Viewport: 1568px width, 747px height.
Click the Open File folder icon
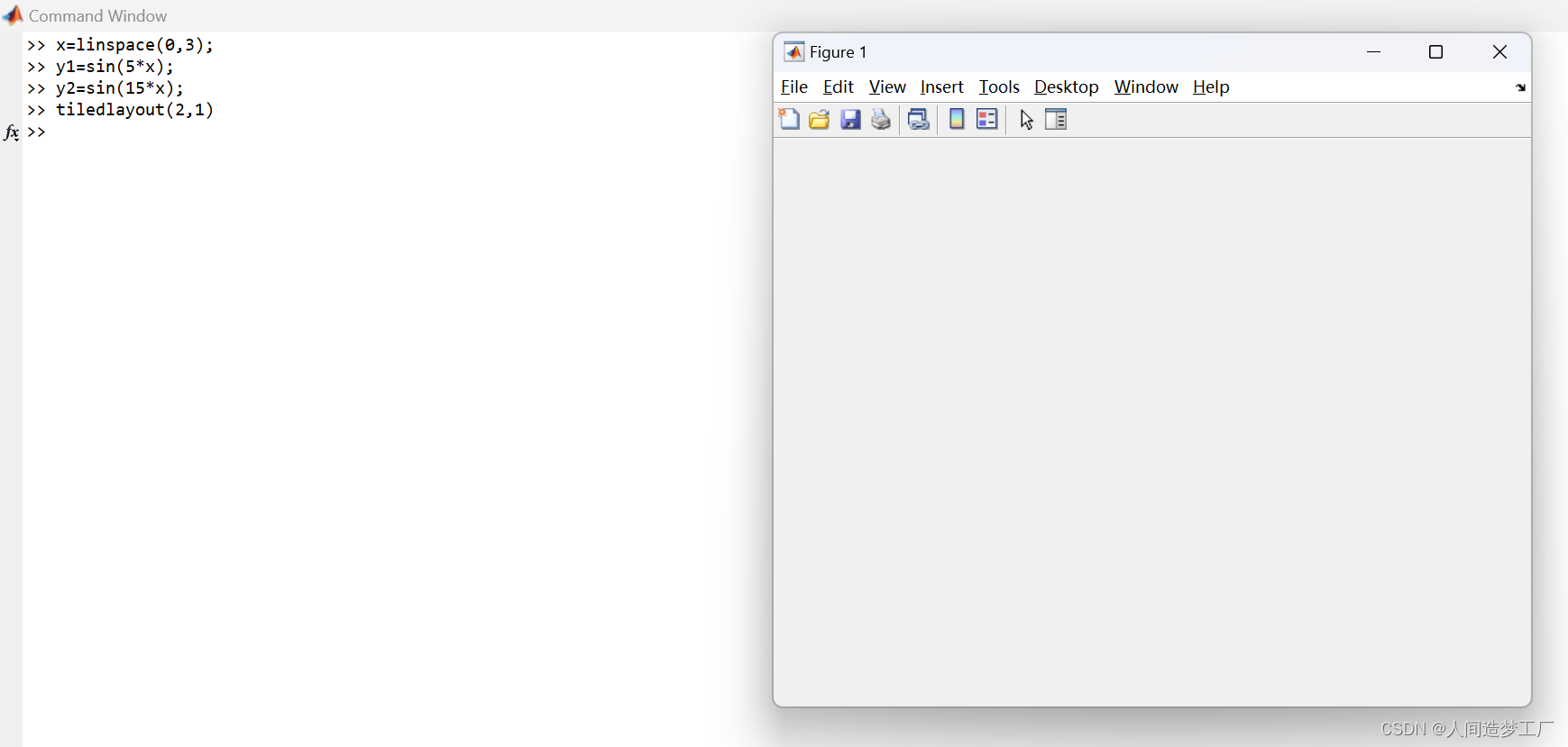819,119
